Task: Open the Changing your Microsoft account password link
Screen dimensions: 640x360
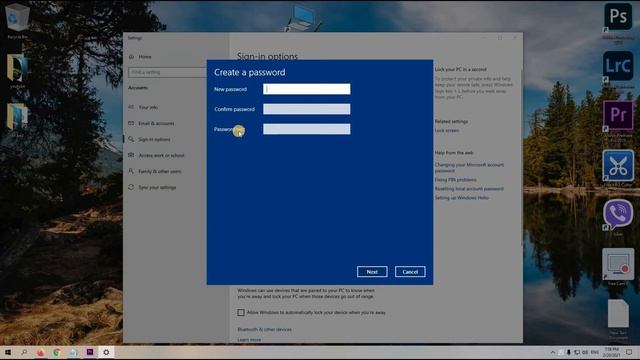Action: coord(469,168)
